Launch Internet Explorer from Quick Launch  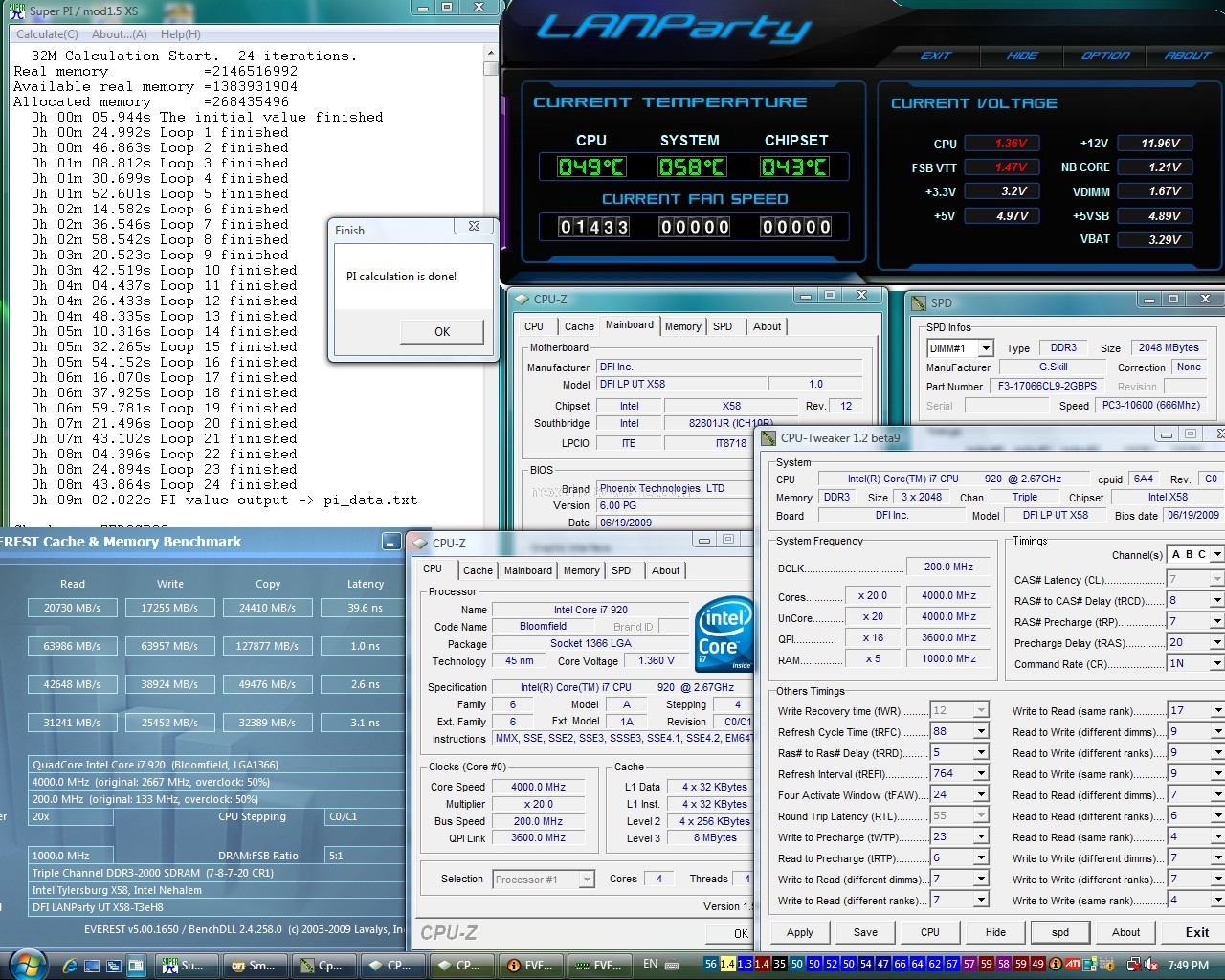point(71,965)
